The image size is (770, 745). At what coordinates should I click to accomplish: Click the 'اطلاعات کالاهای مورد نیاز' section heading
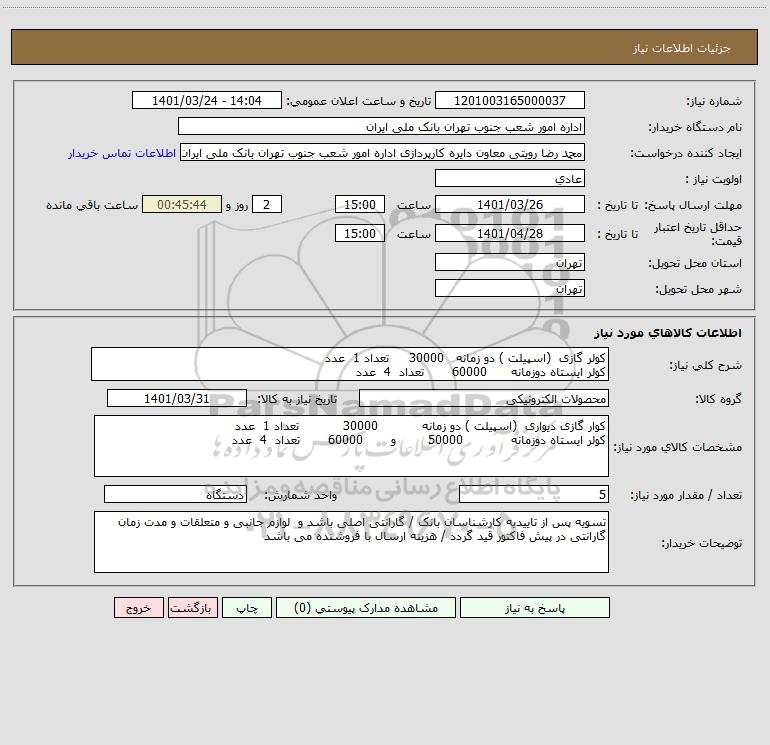click(x=668, y=332)
